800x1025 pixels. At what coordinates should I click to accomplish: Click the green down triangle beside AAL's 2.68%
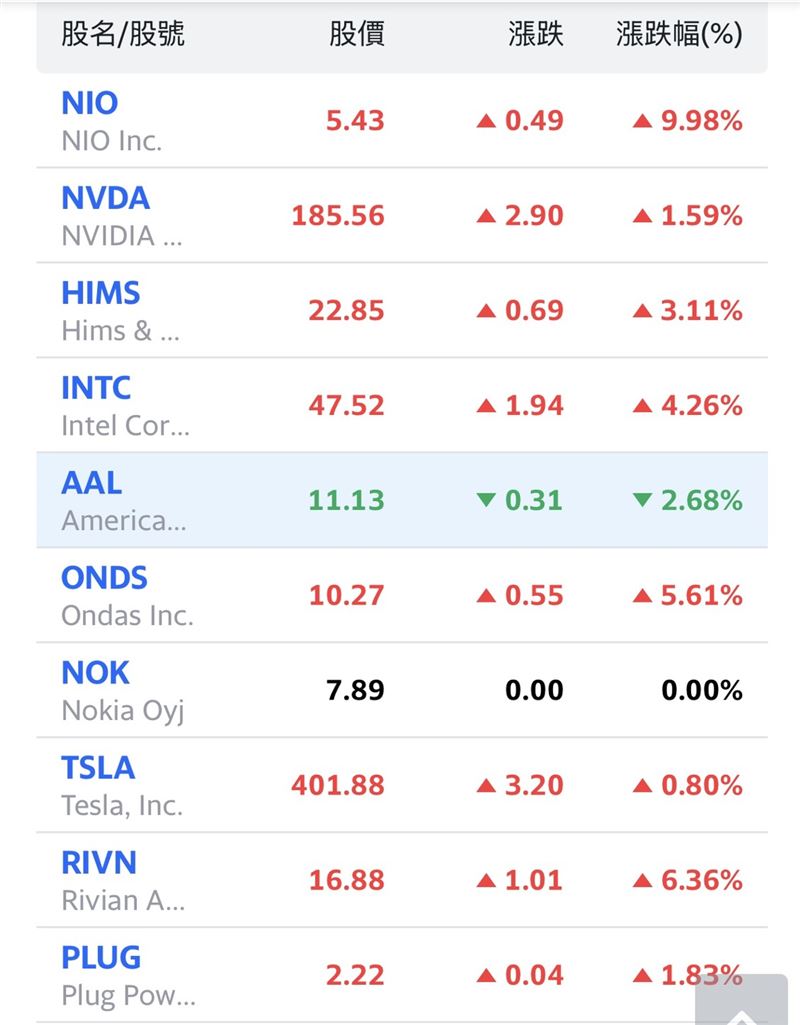pos(642,500)
